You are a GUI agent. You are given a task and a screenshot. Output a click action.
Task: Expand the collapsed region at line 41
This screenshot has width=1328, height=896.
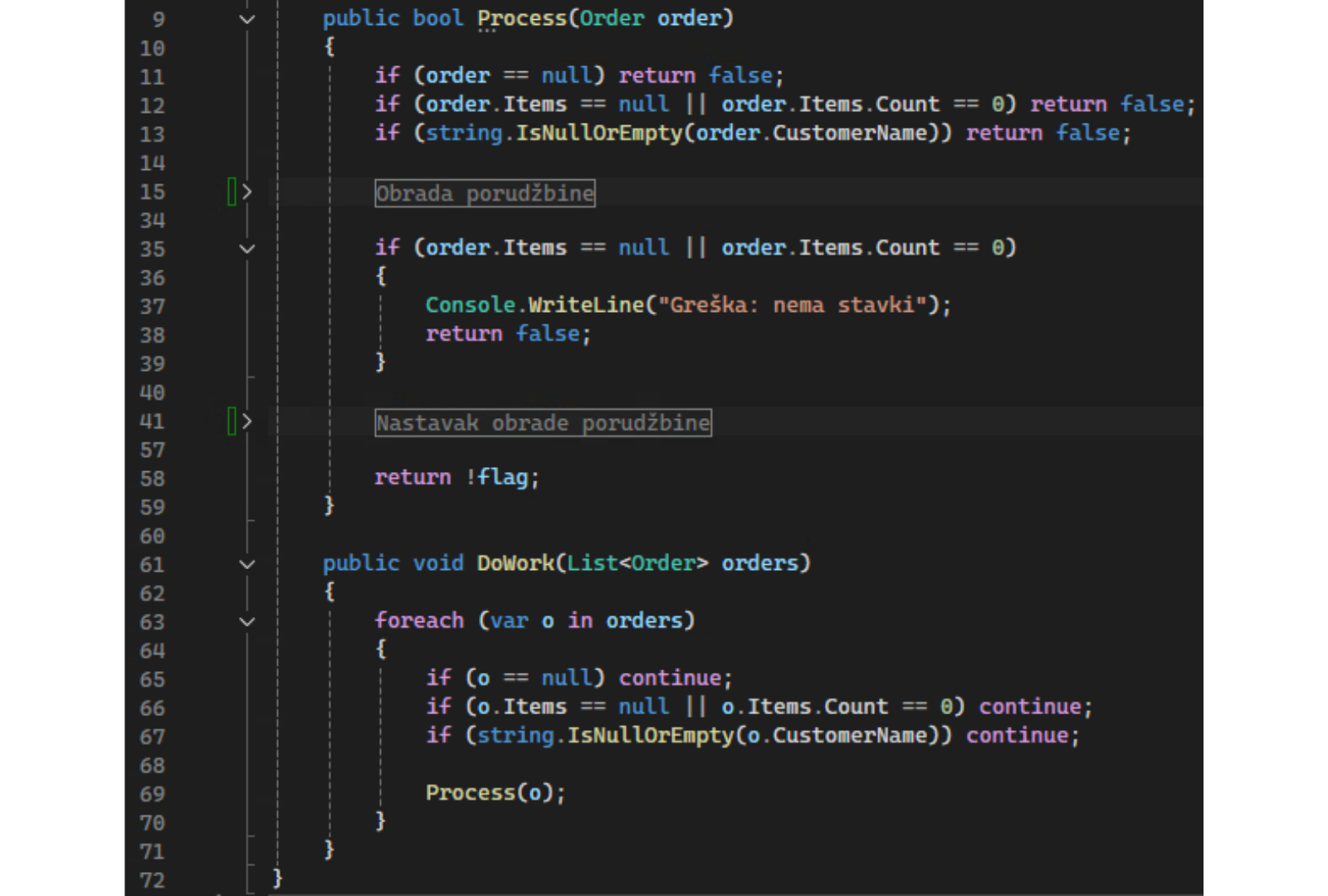(247, 421)
